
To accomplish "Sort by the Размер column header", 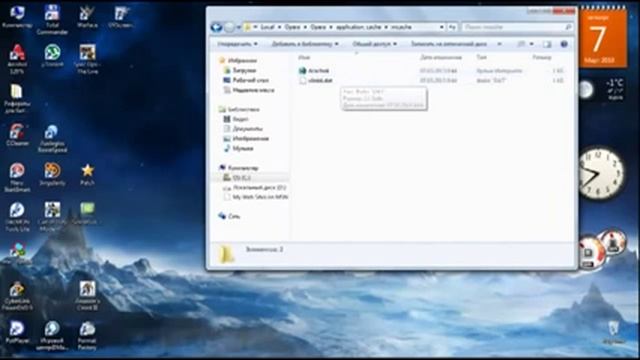I will tap(541, 58).
